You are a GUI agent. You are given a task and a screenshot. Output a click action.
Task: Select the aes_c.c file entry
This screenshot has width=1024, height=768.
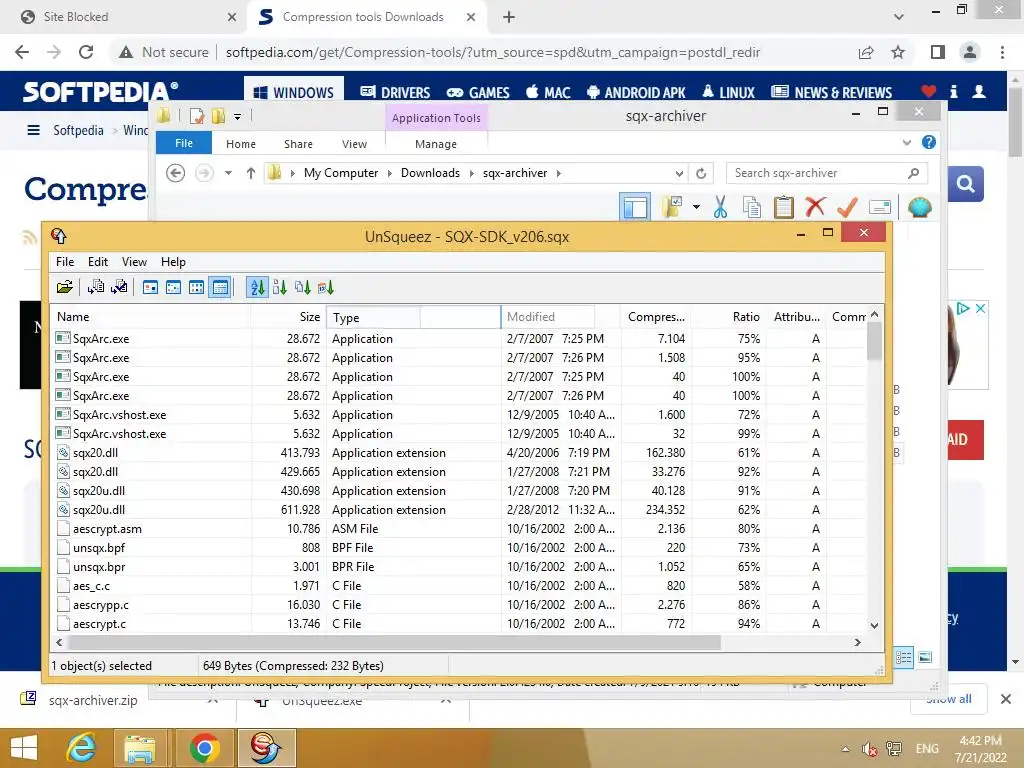tap(460, 586)
